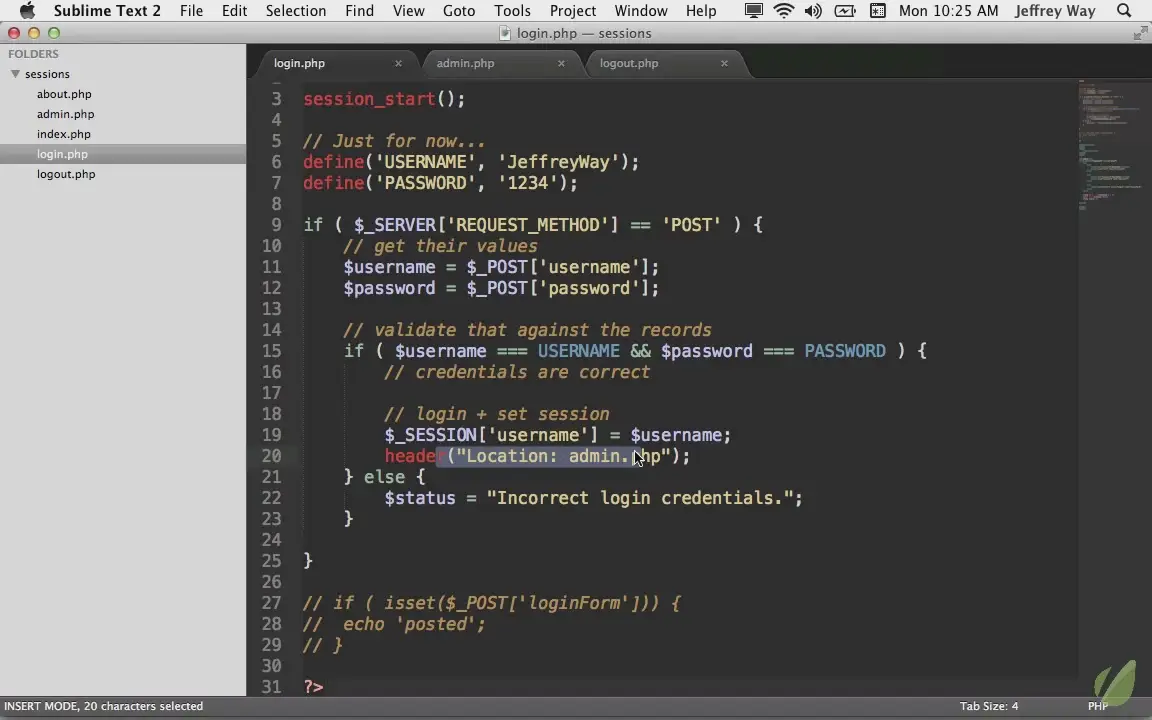Open admin.php from the sidebar
This screenshot has width=1152, height=720.
click(x=65, y=114)
